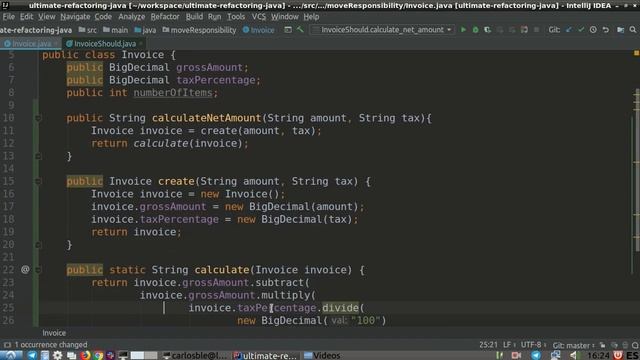Collapse calculateNetAmount method fold at line 10
The image size is (640, 360).
point(38,118)
